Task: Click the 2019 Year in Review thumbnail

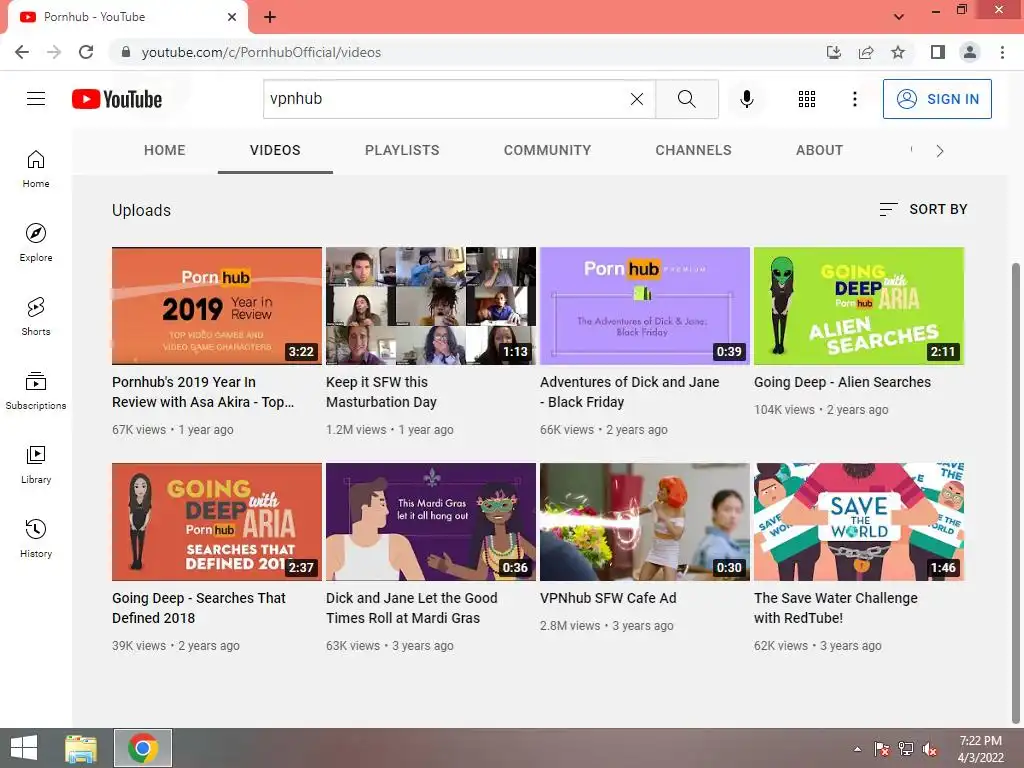Action: (x=217, y=306)
